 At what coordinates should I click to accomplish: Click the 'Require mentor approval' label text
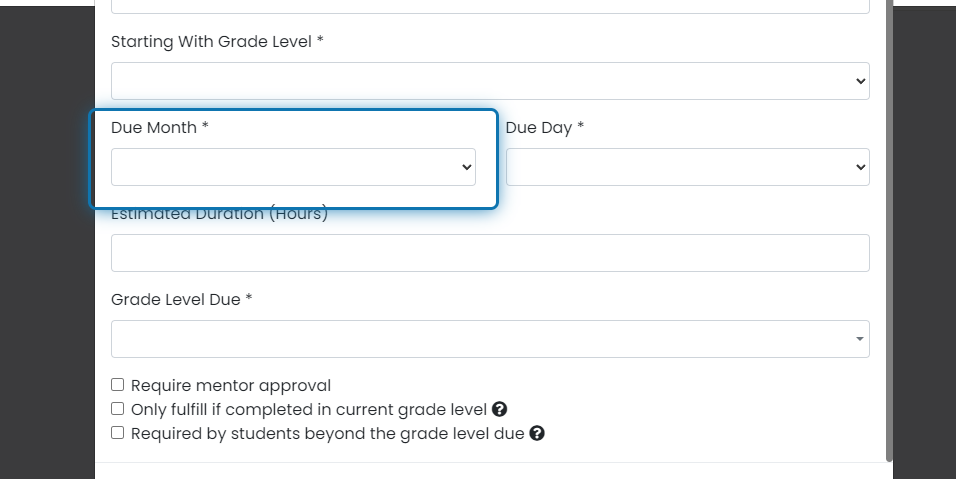pos(231,386)
